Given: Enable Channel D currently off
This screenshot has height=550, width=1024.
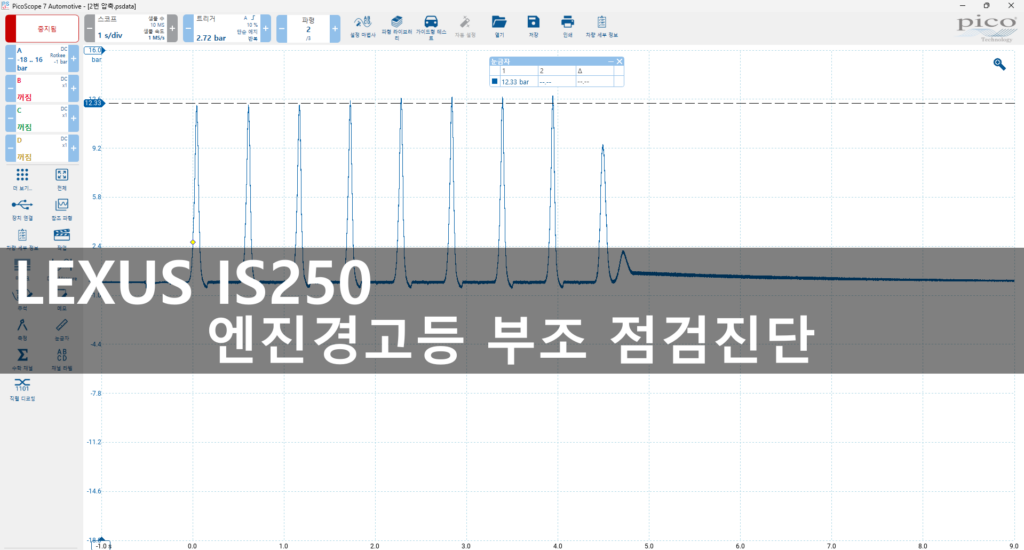Looking at the screenshot, I should [40, 151].
